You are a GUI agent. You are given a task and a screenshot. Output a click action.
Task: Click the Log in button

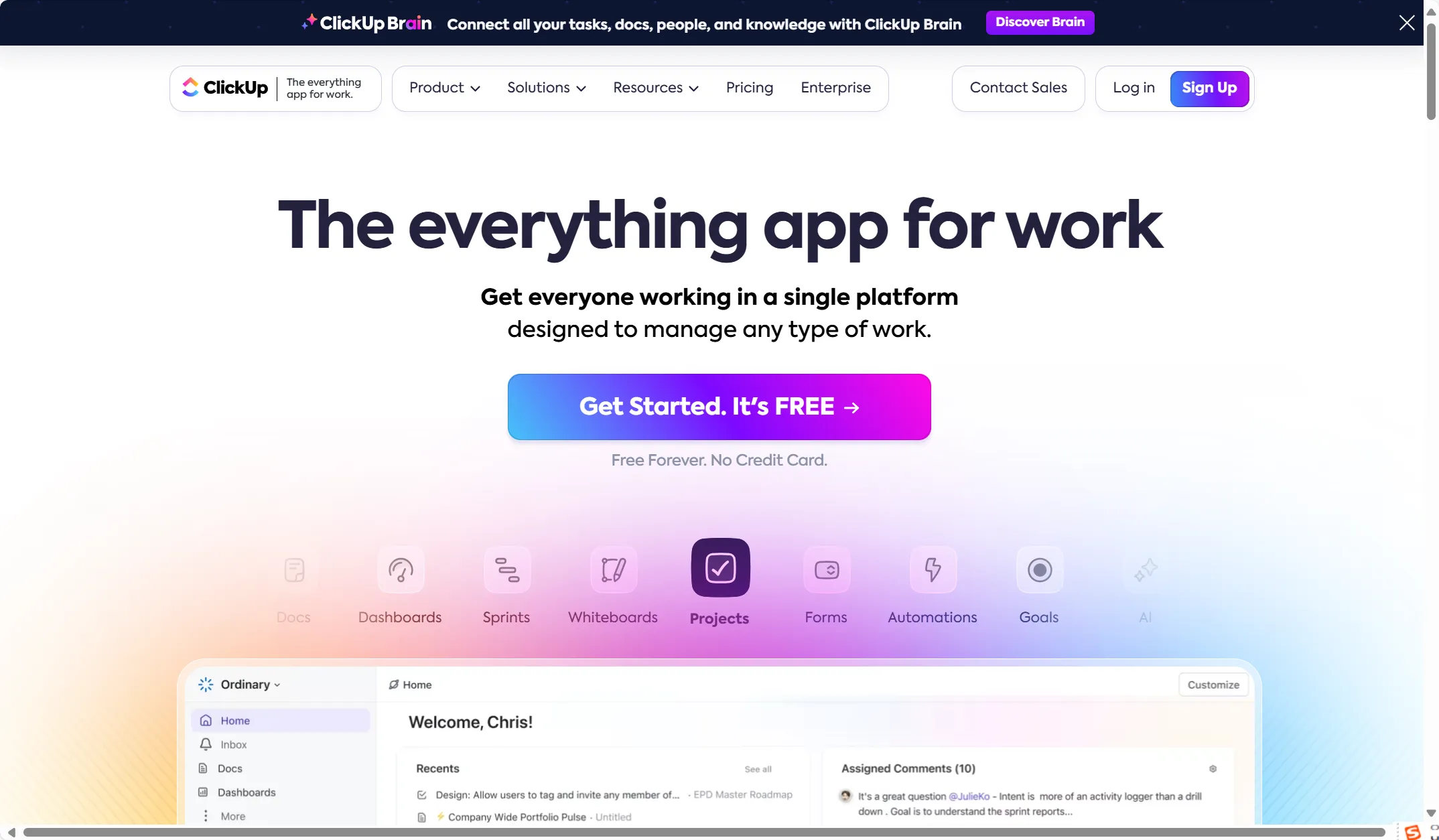tap(1133, 89)
